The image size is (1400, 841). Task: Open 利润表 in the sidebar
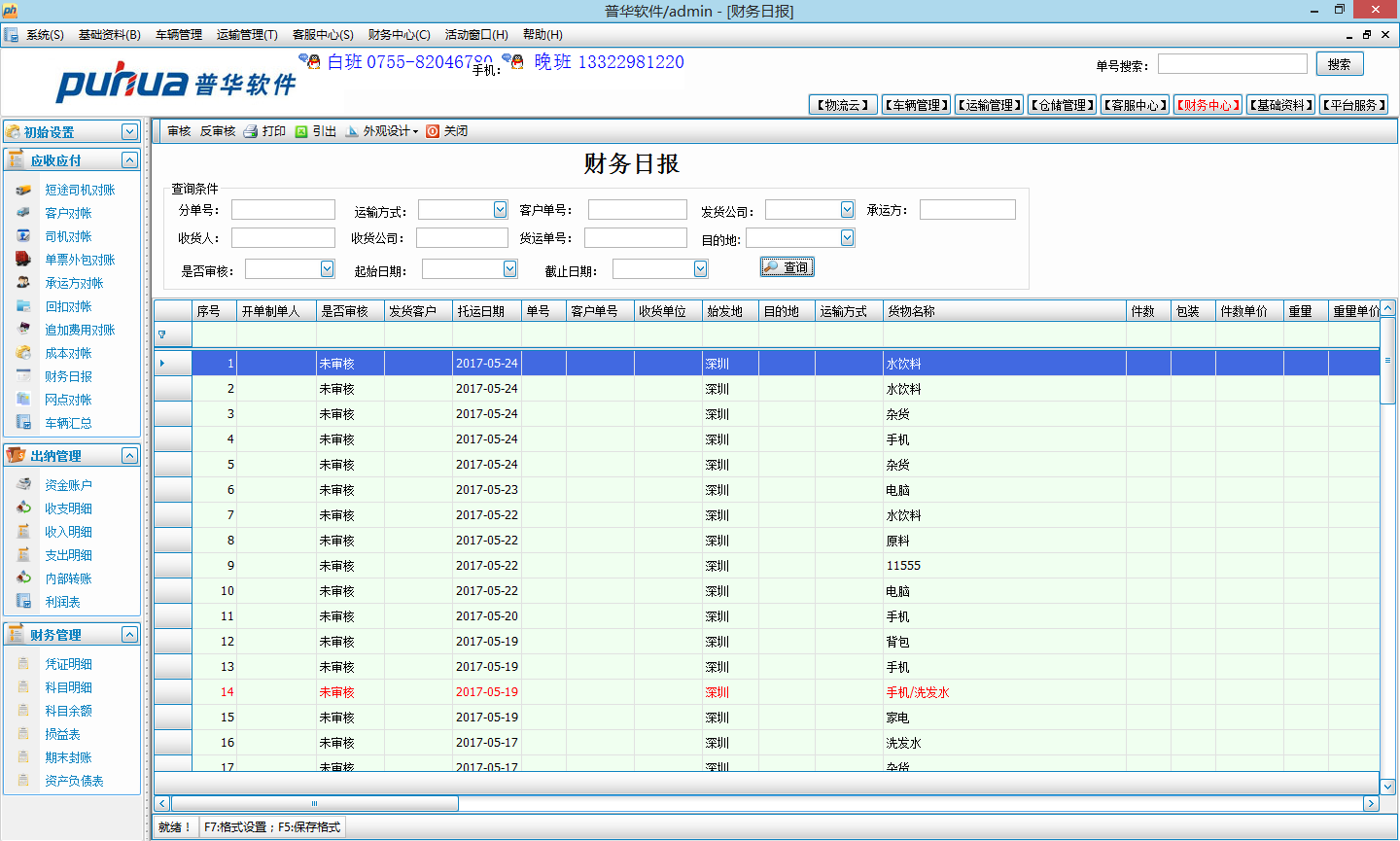pyautogui.click(x=62, y=602)
